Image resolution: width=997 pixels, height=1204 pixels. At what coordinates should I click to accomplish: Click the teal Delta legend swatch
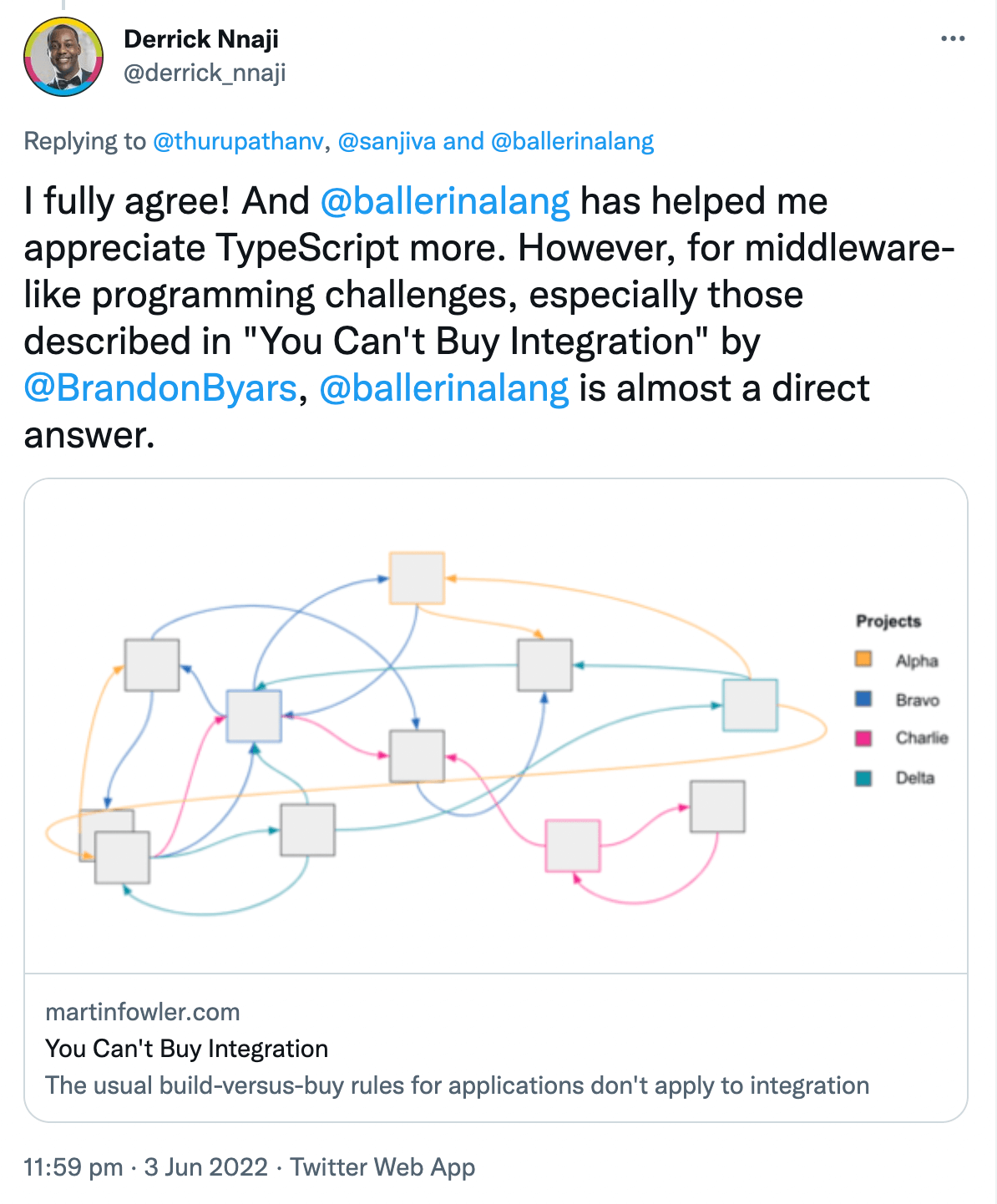click(x=863, y=778)
